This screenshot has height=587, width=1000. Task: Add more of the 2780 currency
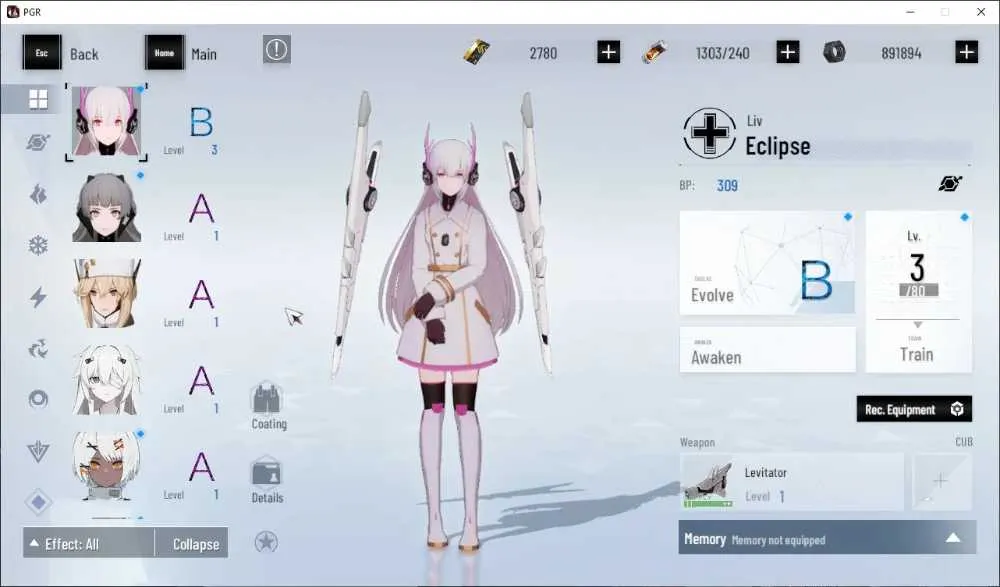(608, 52)
